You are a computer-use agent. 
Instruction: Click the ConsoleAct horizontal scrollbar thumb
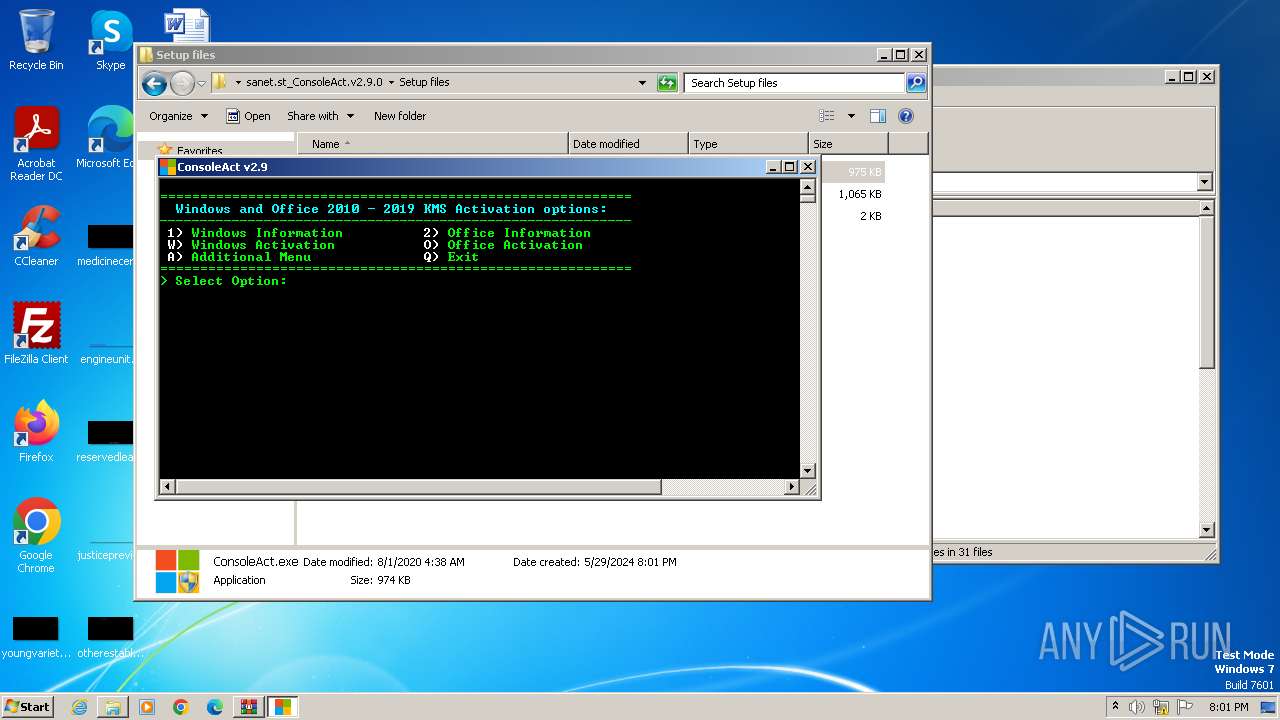pos(418,487)
